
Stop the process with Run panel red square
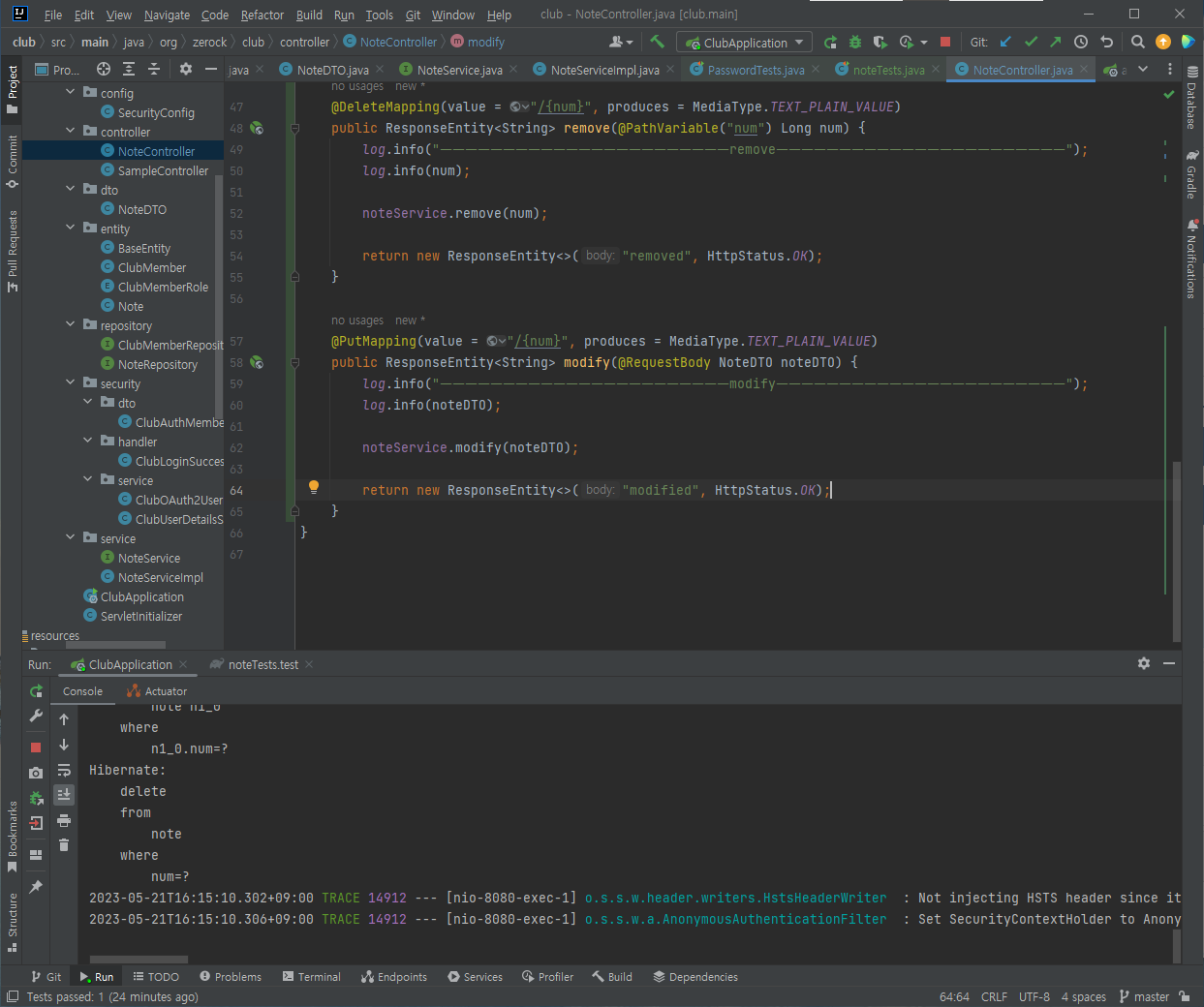(36, 748)
